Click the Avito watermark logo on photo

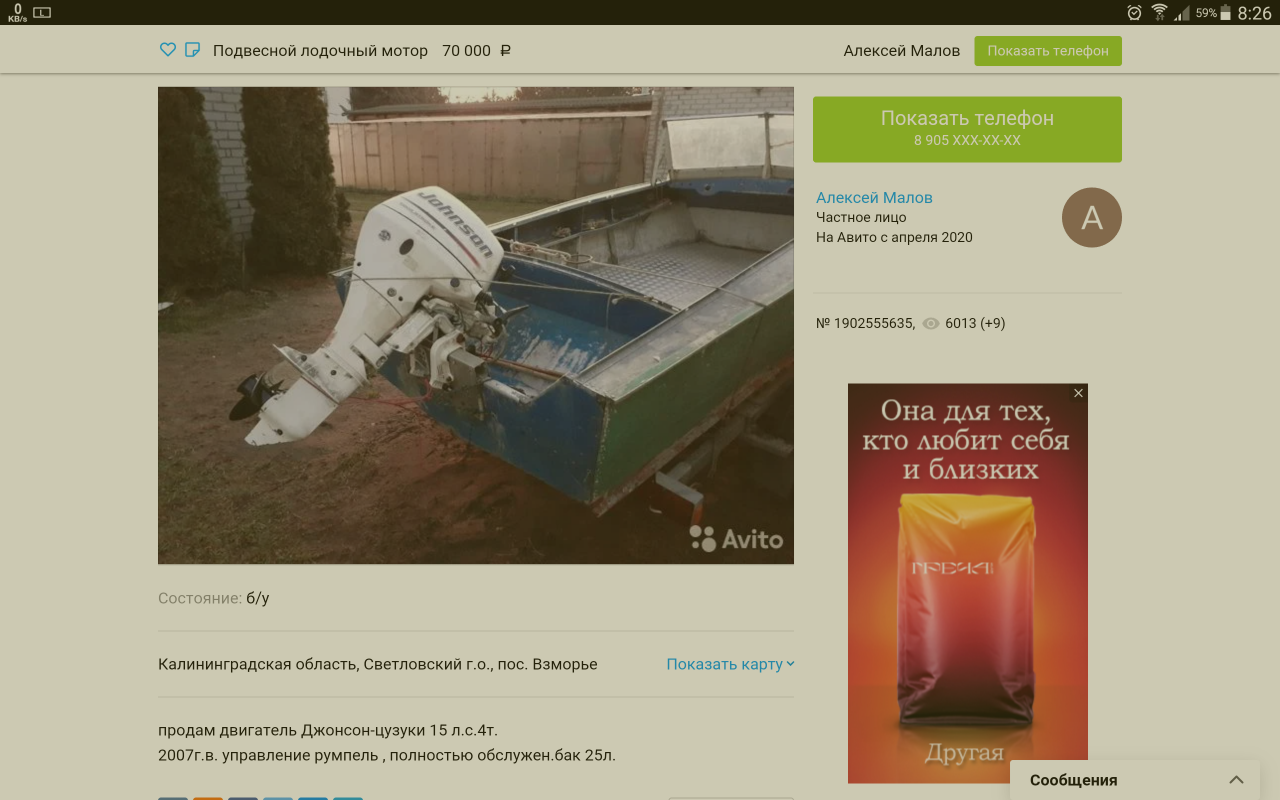(x=737, y=539)
